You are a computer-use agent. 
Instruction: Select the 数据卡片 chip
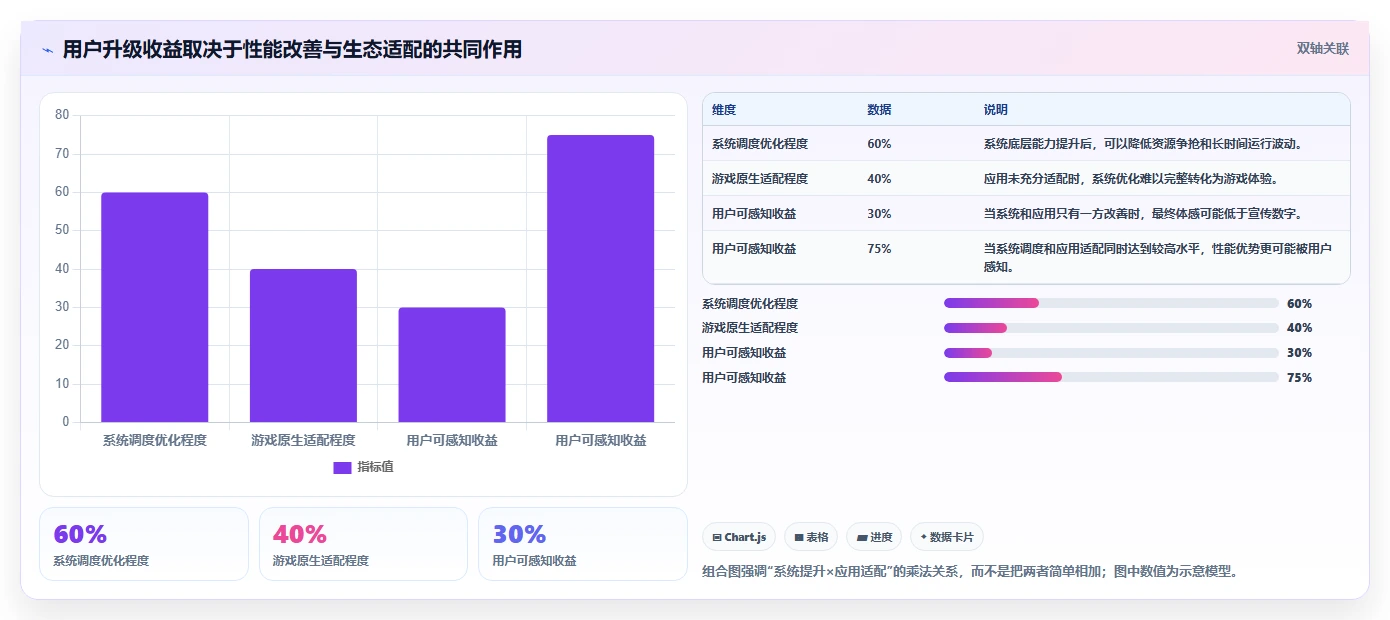coord(947,537)
